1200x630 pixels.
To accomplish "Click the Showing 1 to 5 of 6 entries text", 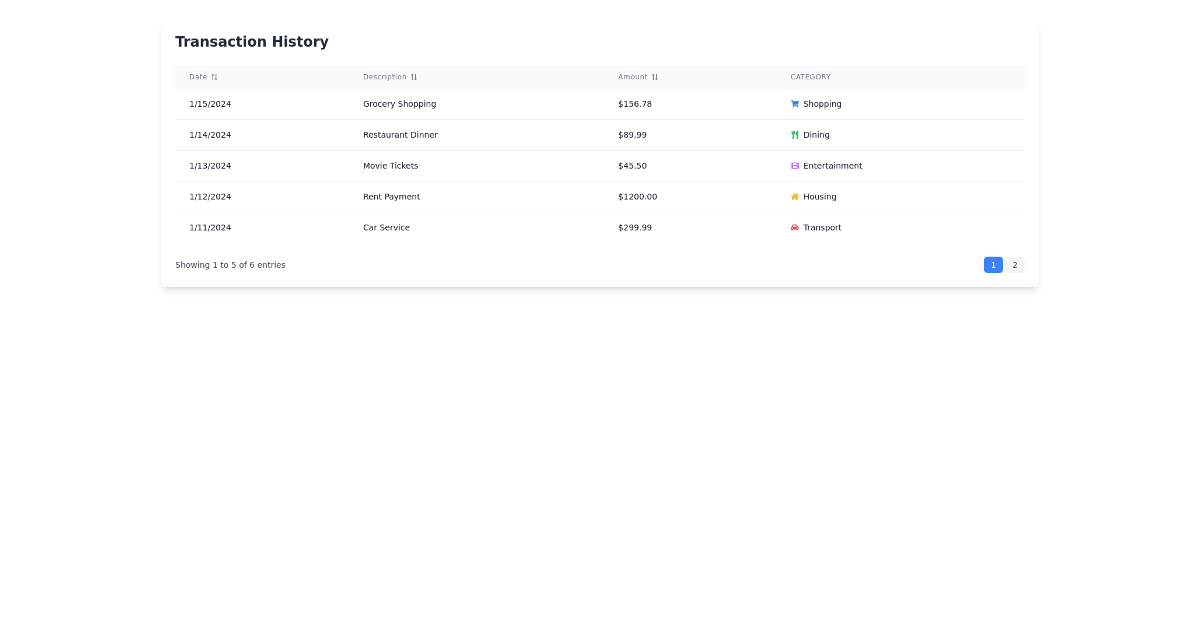I will point(230,264).
